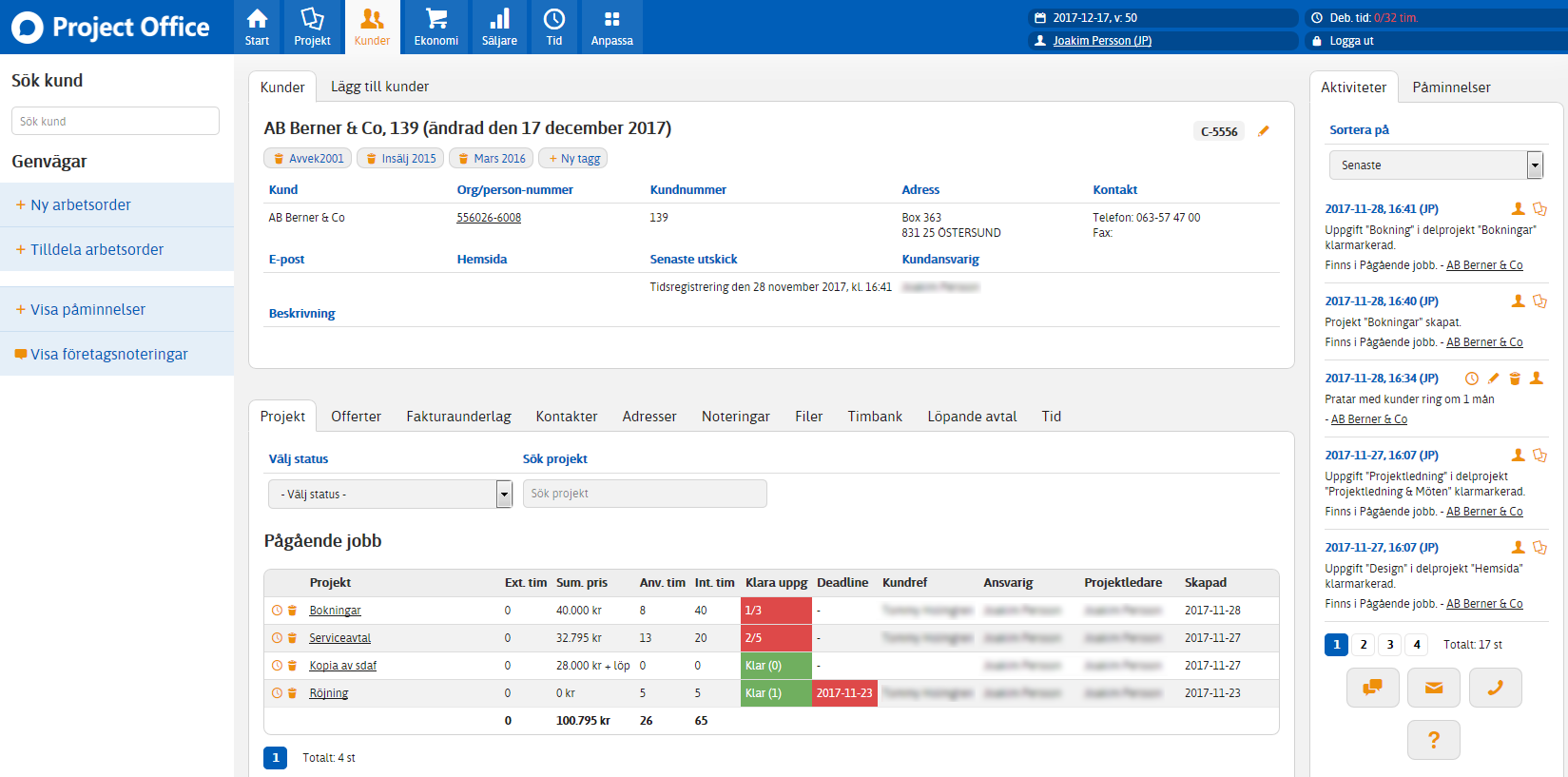
Task: Add a new tag with Ny tagg
Action: point(573,159)
